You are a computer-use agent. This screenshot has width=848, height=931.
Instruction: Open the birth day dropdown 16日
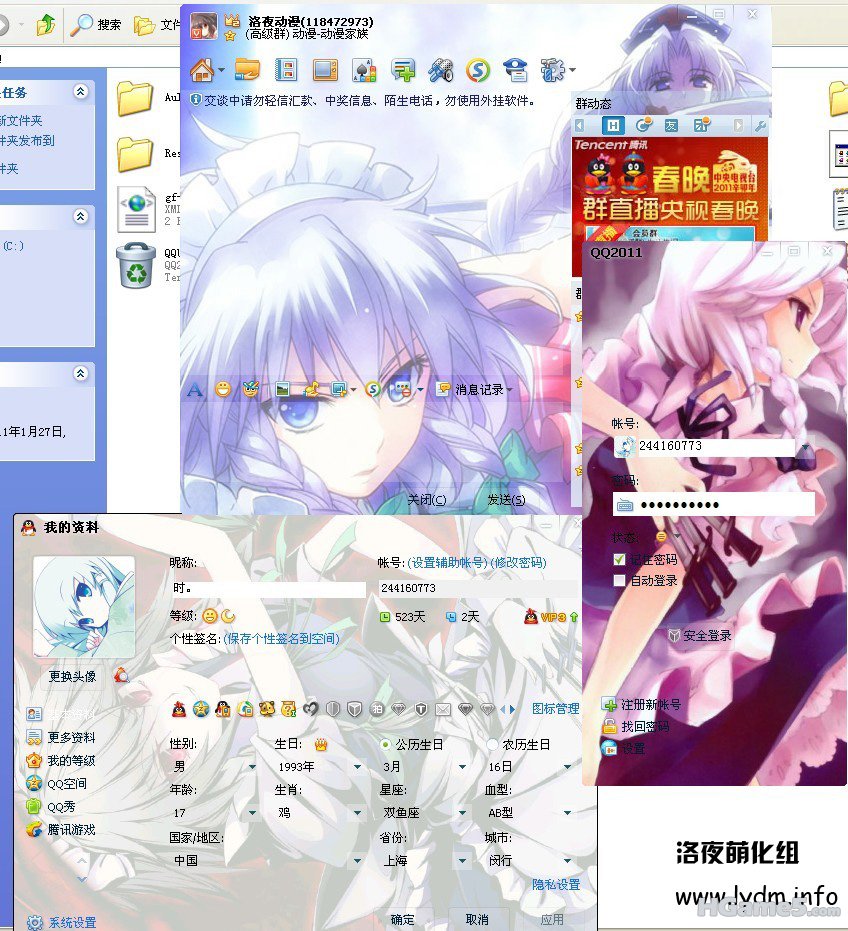(x=567, y=767)
